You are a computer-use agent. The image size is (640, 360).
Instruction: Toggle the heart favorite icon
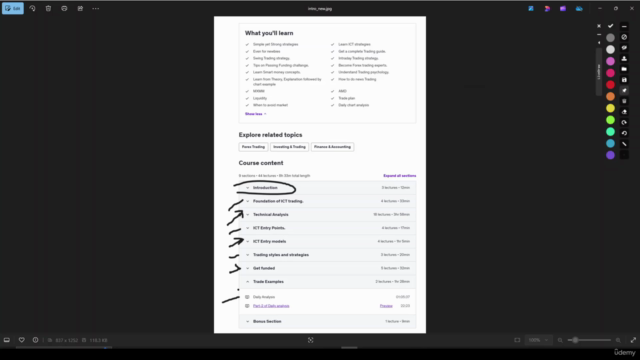22,340
